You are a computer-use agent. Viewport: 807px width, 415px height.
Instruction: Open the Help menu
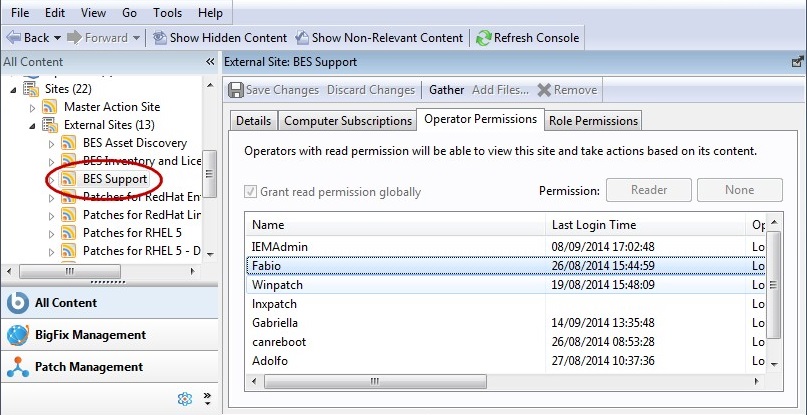[x=210, y=13]
